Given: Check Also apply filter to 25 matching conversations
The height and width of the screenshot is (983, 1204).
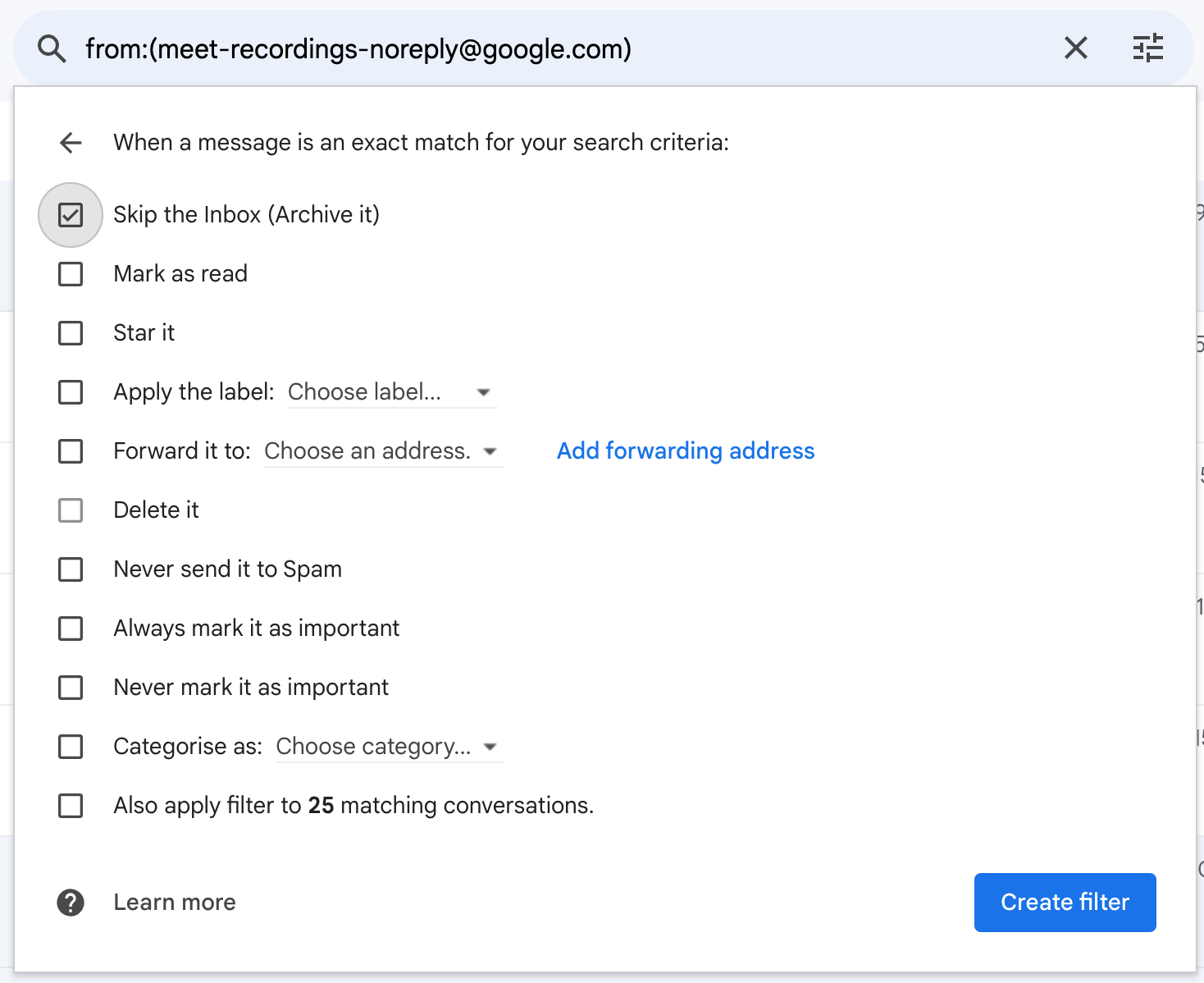Looking at the screenshot, I should tap(71, 806).
